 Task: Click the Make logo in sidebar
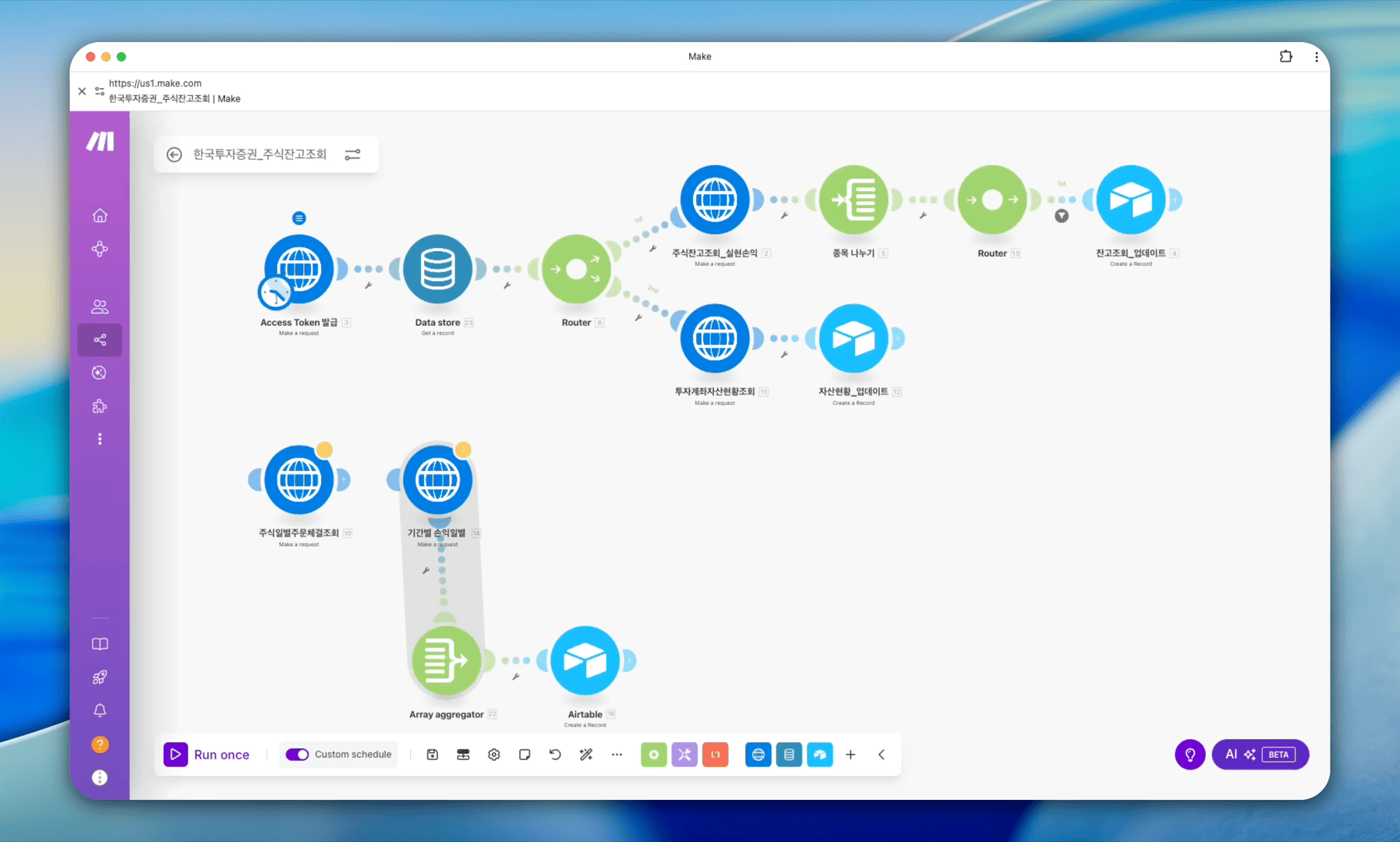pyautogui.click(x=100, y=141)
